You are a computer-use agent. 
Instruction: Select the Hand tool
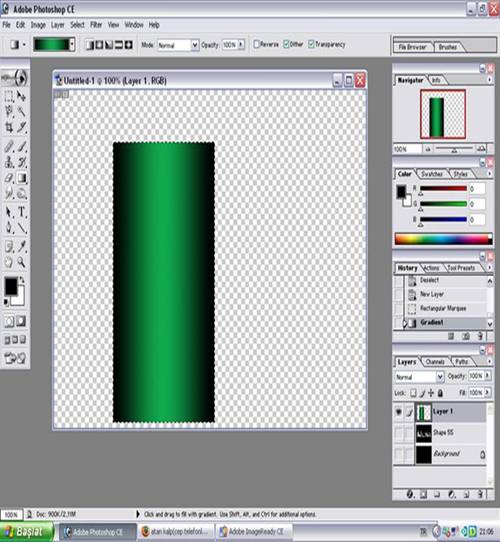9,262
